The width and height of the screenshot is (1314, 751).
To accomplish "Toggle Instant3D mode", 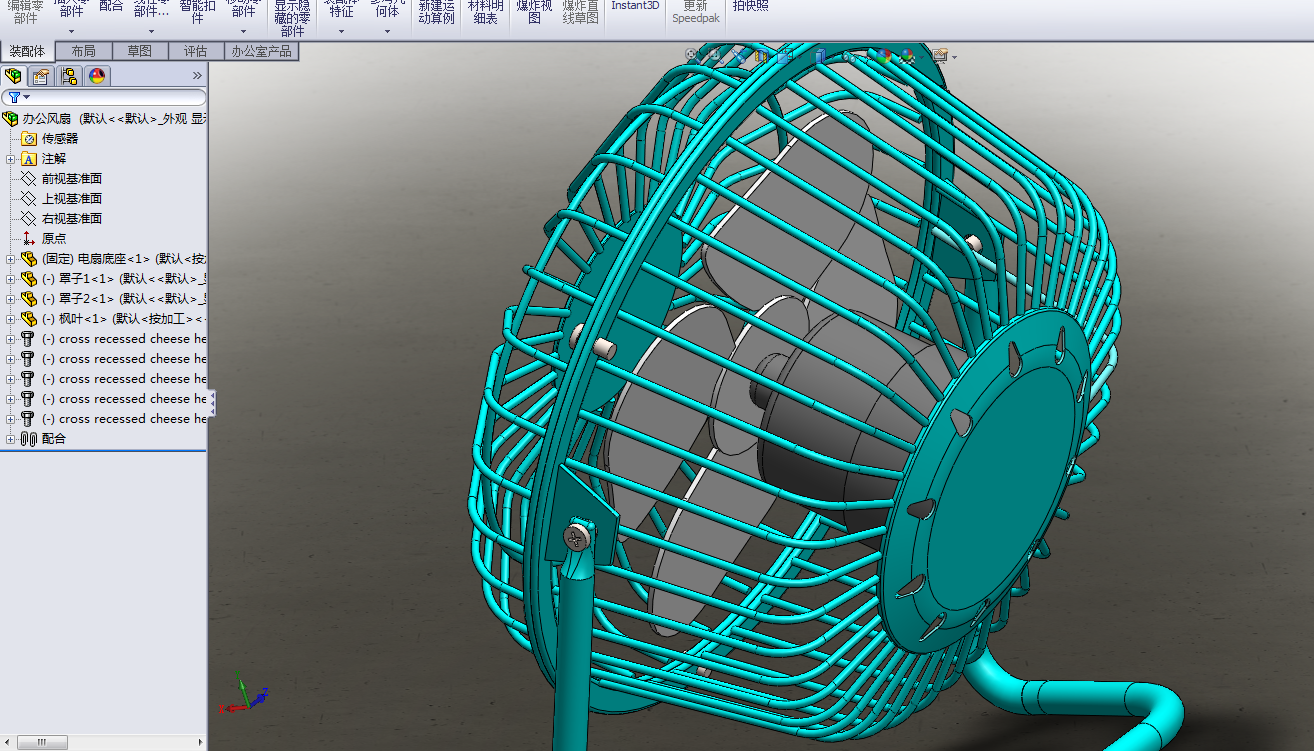I will point(636,6).
